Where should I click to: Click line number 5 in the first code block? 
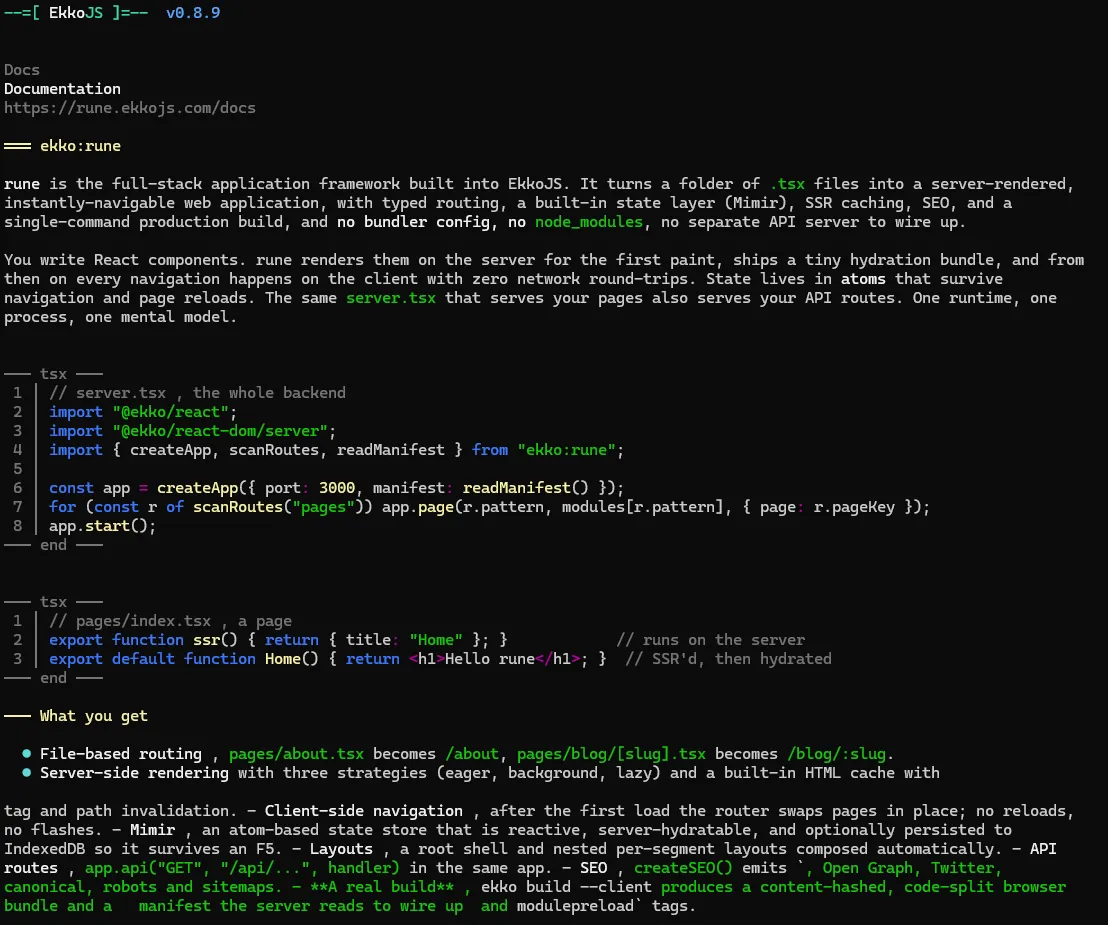(x=18, y=469)
